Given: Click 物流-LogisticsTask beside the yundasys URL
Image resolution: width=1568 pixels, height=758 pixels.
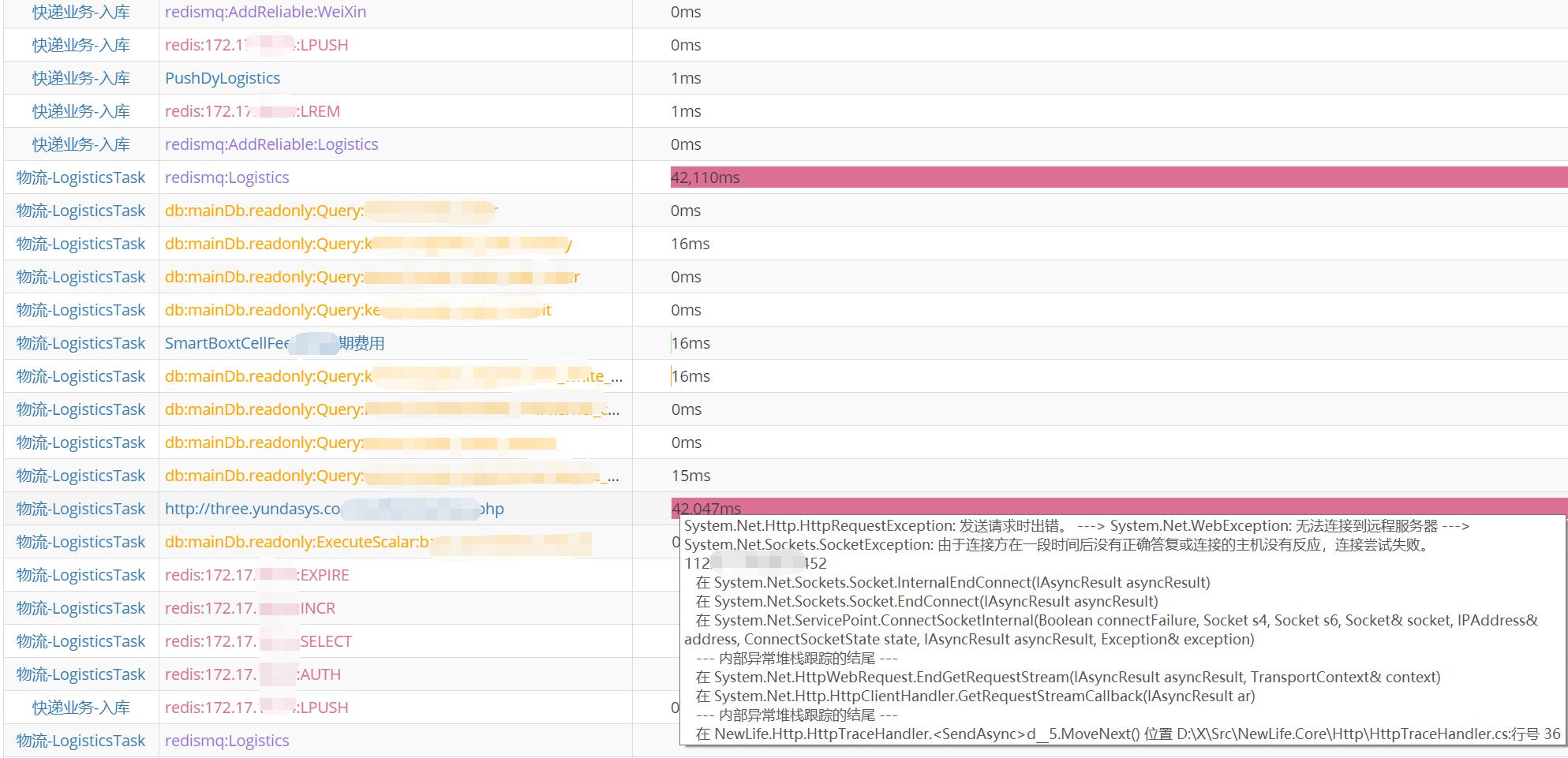Looking at the screenshot, I should [81, 509].
